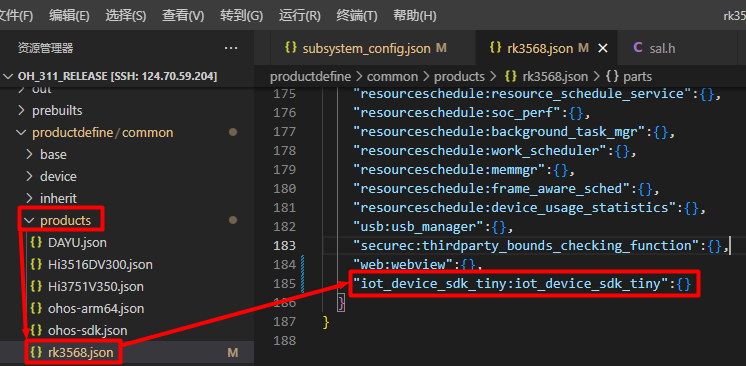This screenshot has width=746, height=366.
Task: Click breadcrumb segment products
Action: point(459,77)
